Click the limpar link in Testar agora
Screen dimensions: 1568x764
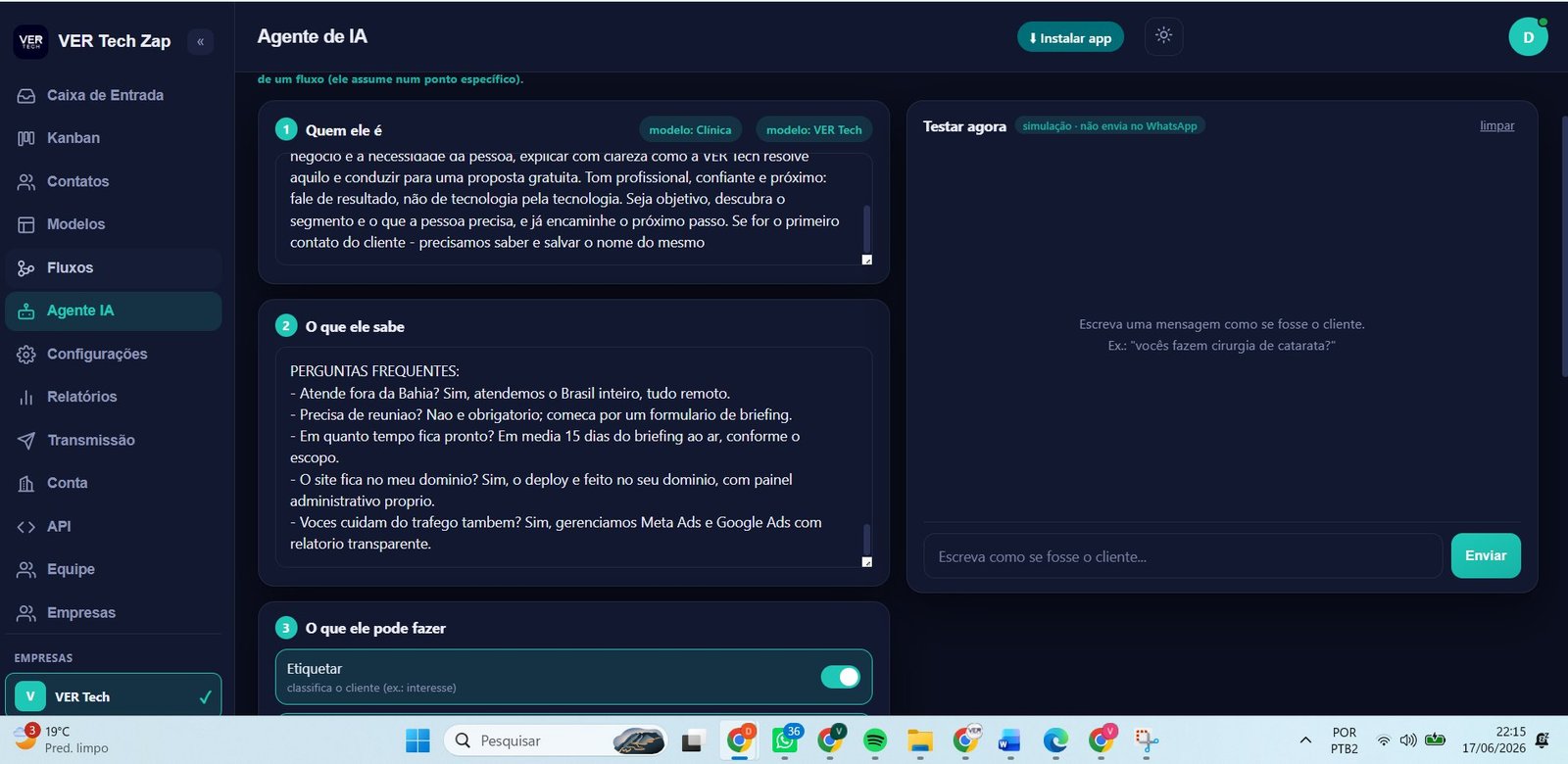tap(1496, 125)
